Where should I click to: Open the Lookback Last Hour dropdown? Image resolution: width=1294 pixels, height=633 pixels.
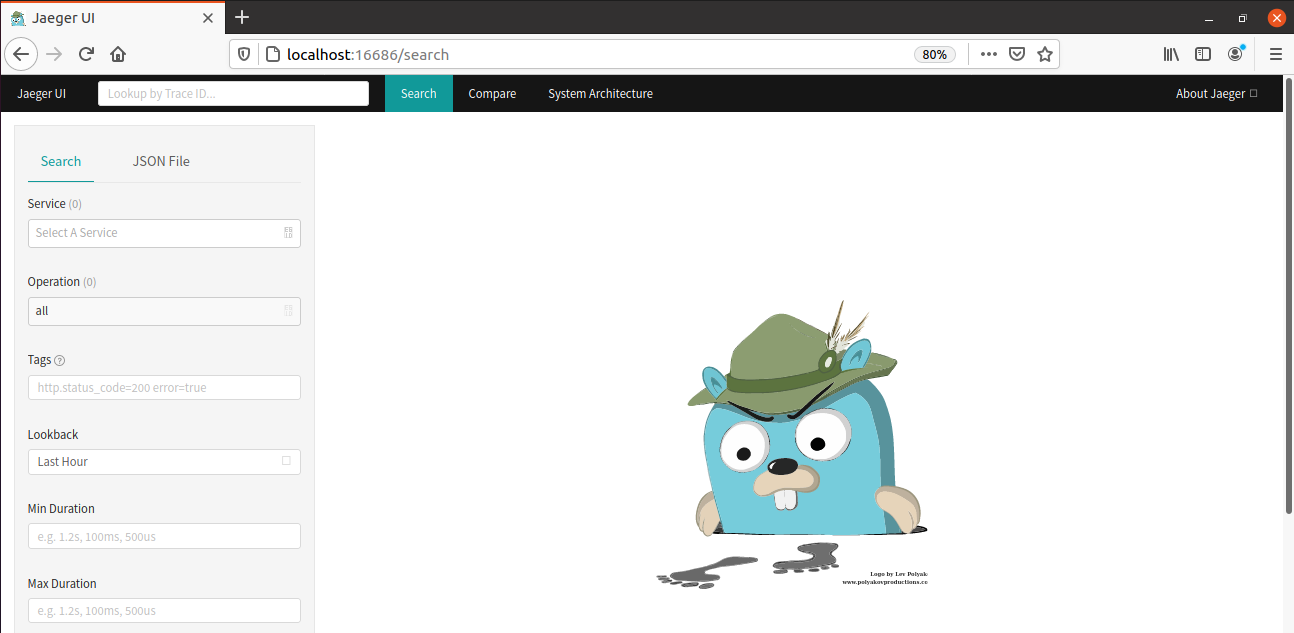[164, 461]
